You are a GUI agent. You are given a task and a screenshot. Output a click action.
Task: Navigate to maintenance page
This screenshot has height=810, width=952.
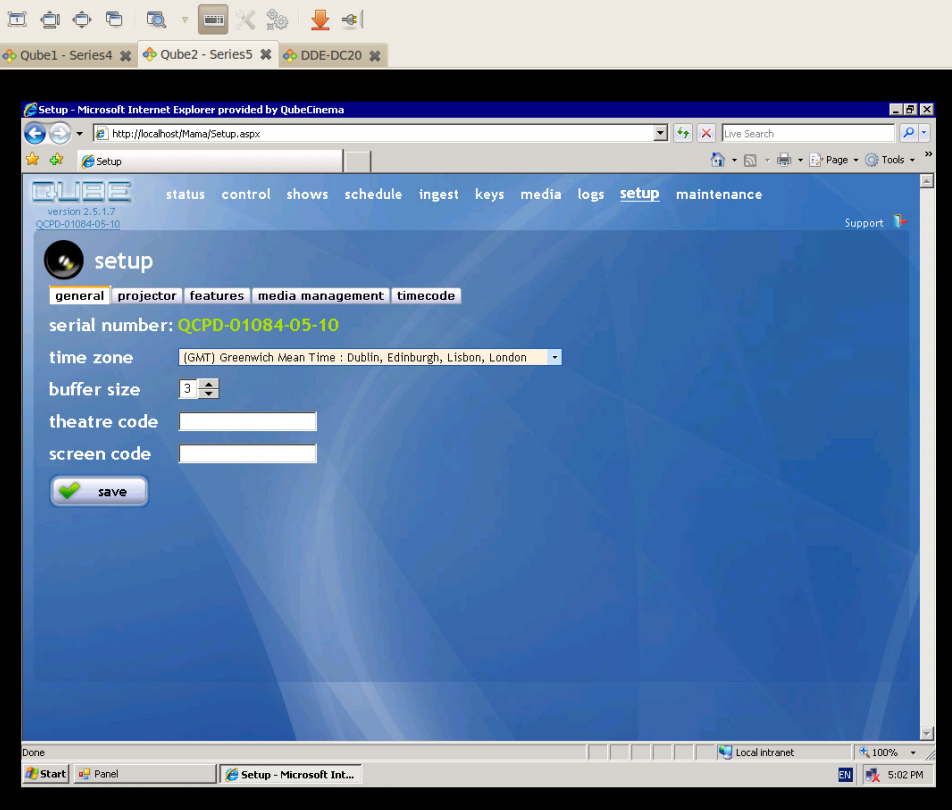coord(719,194)
